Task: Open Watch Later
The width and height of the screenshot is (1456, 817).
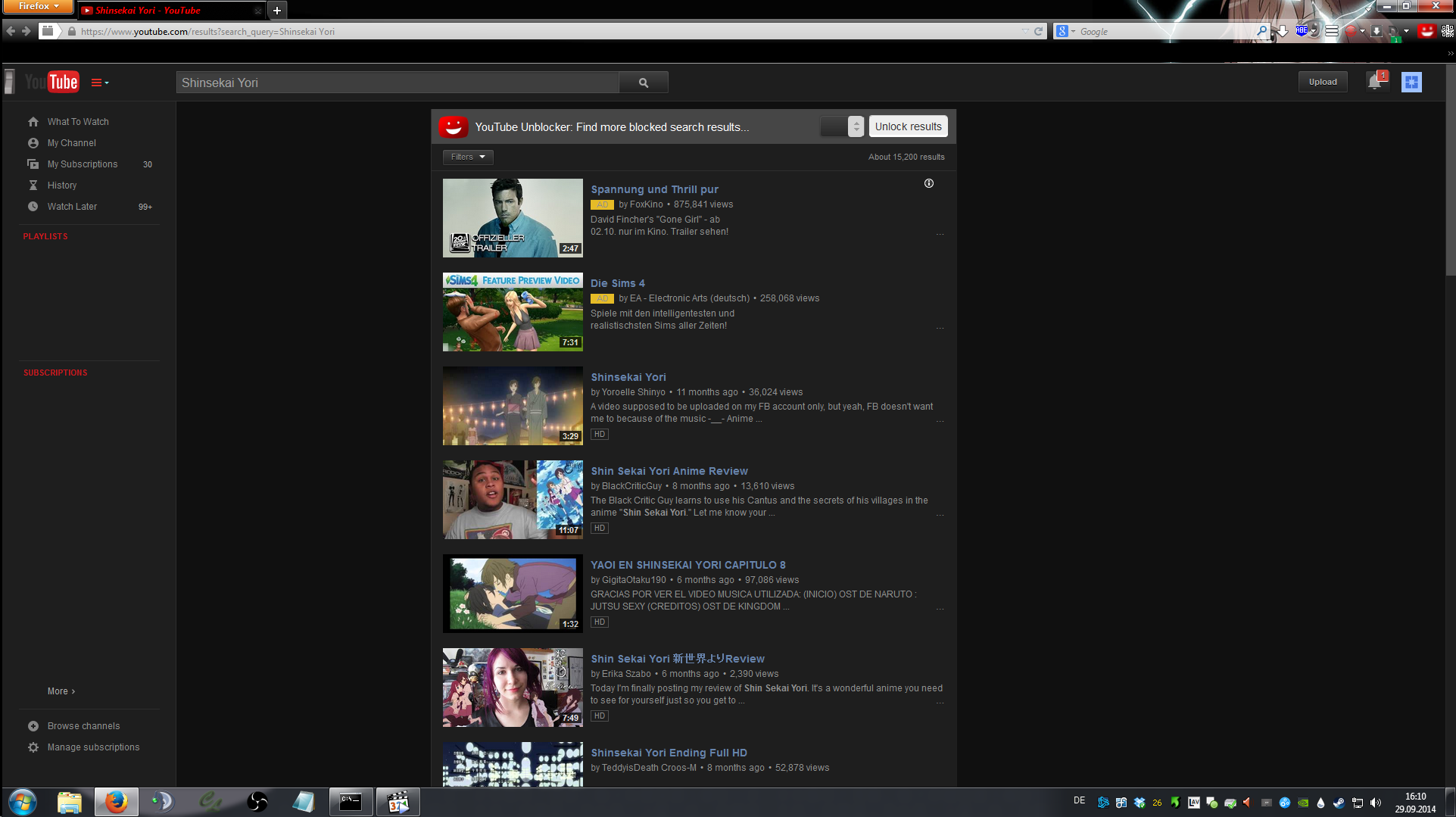Action: click(x=72, y=207)
